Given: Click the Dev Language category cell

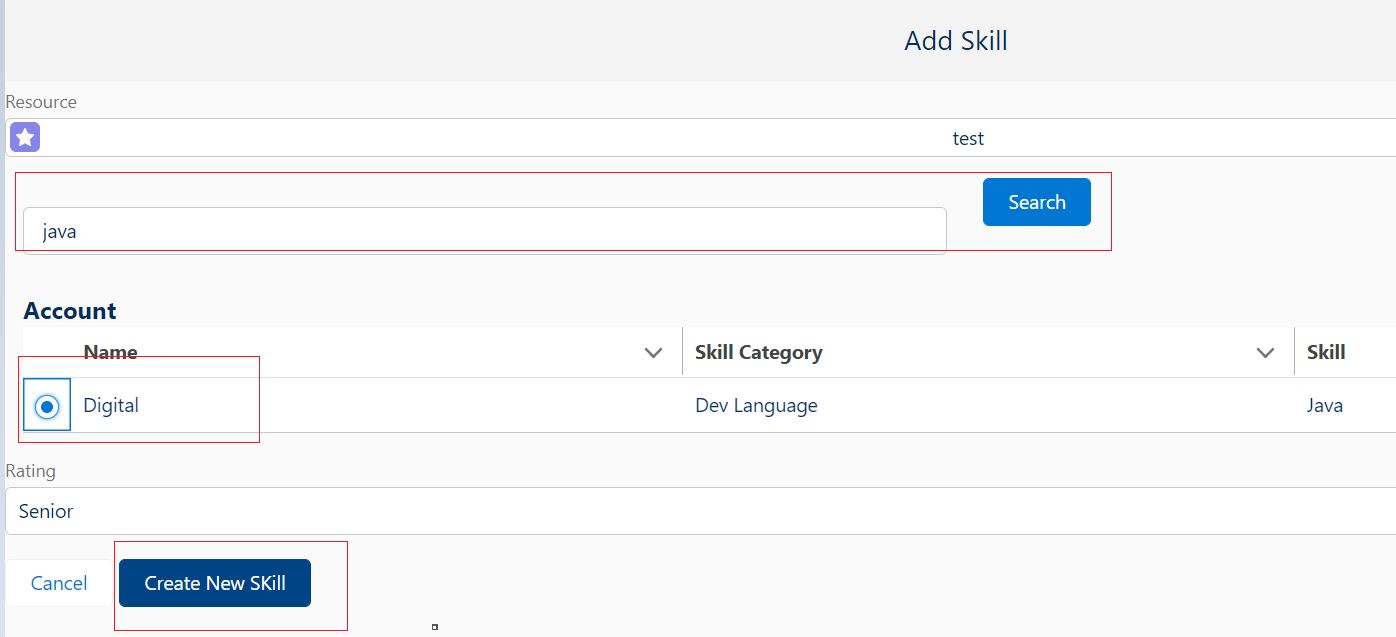Looking at the screenshot, I should [756, 405].
